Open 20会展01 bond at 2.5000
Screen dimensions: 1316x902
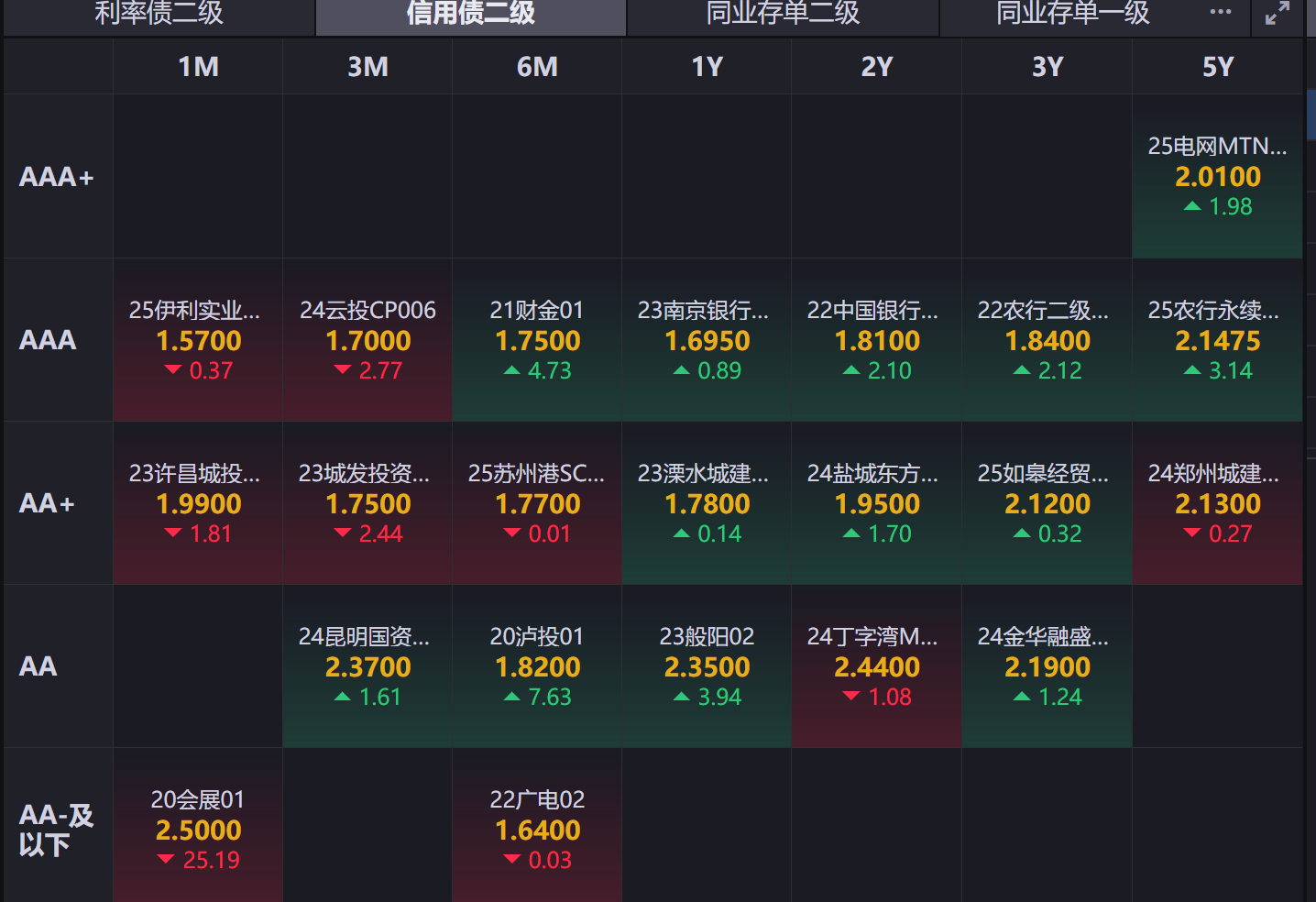click(198, 830)
